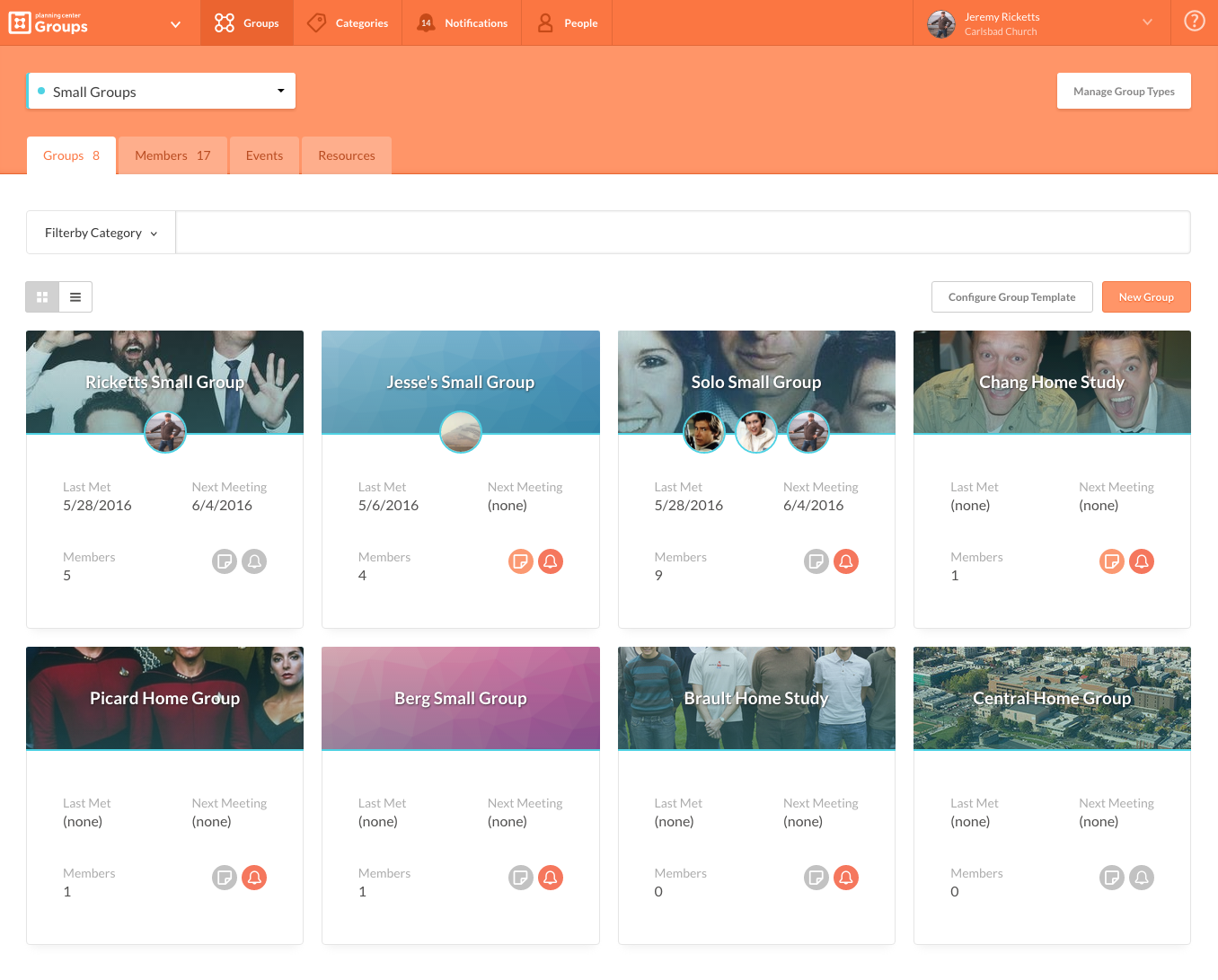
Task: Open the chat icon on Jesse's Small Group card
Action: [521, 561]
